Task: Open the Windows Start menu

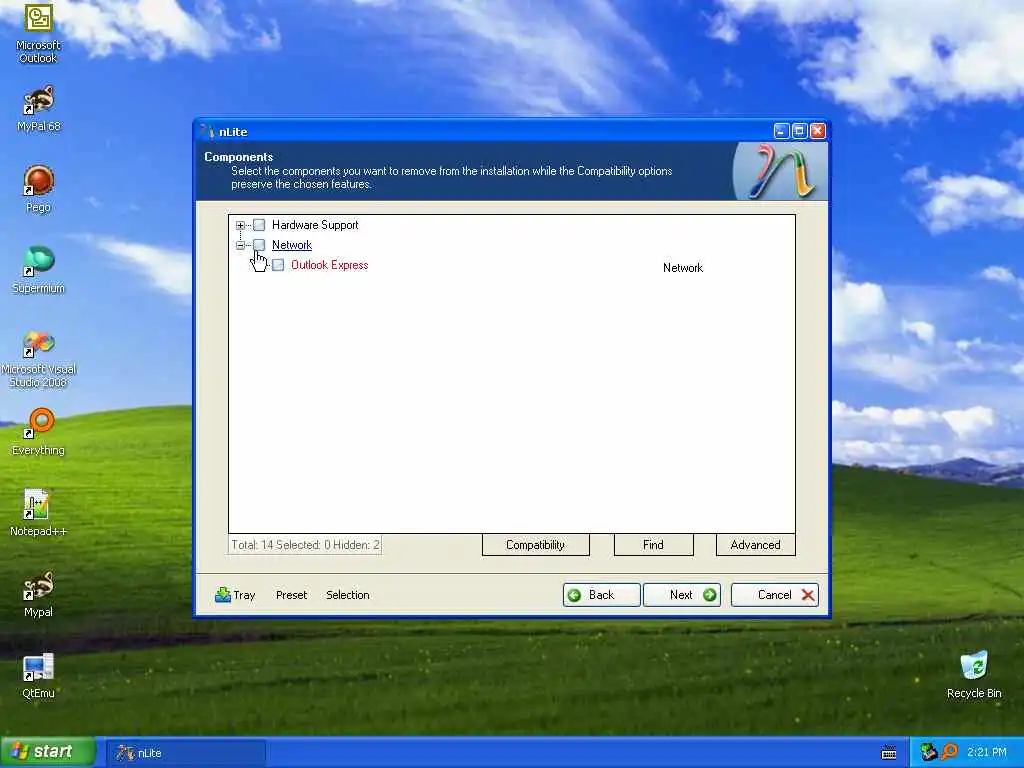Action: point(48,752)
